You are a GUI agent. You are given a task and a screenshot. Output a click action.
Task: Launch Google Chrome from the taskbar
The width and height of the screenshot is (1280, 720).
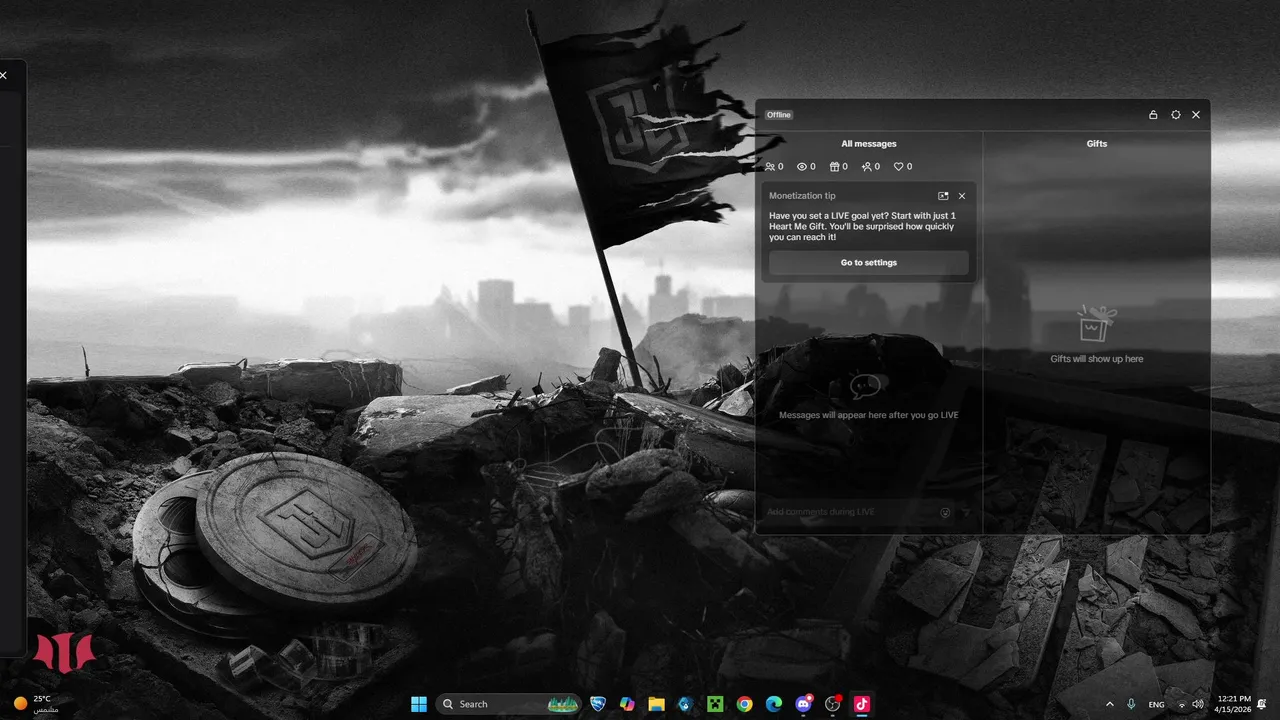[x=744, y=704]
